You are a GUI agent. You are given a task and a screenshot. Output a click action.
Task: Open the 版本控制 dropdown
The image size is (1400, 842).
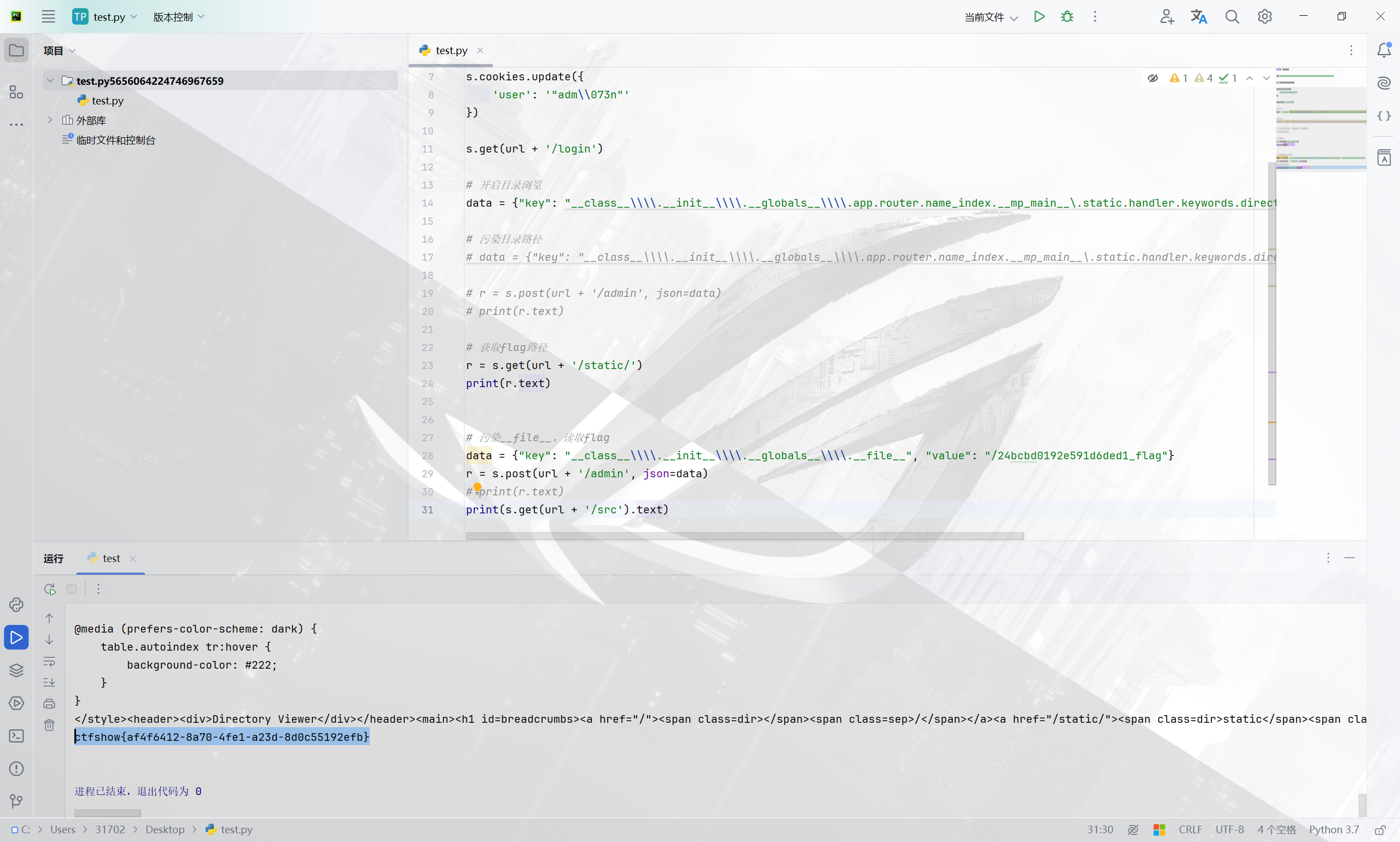[x=179, y=17]
